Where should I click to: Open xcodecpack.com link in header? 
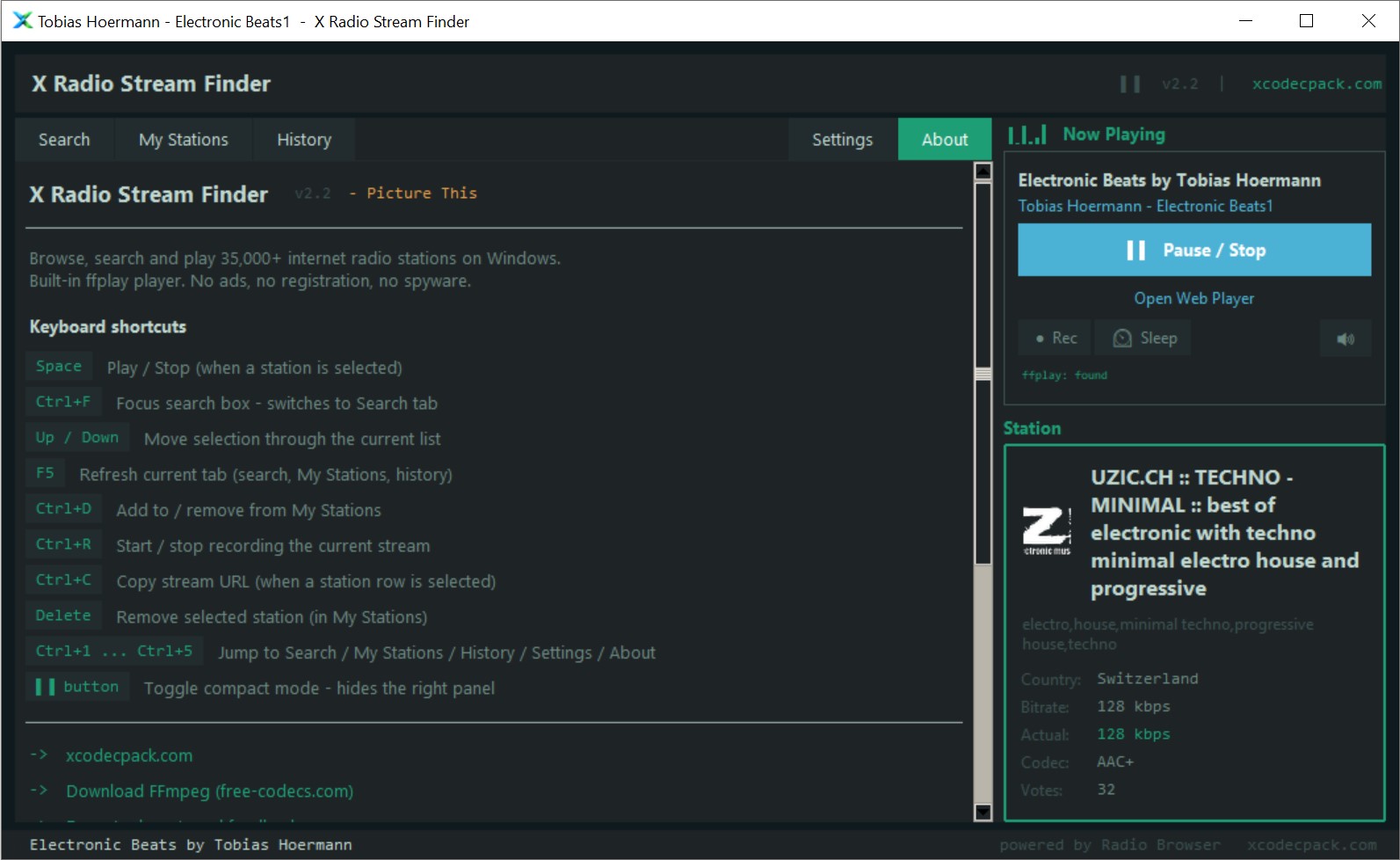point(1317,84)
